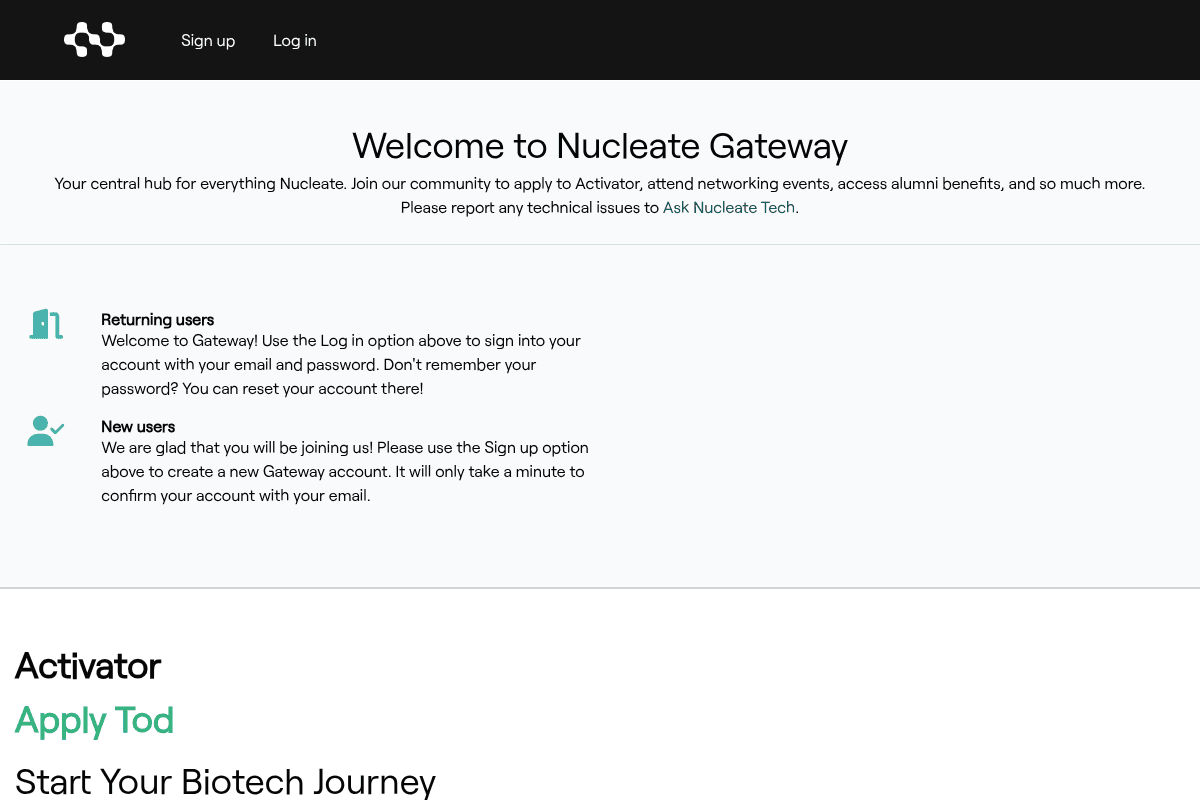Follow the Ask Nucleate Tech link
Screen dimensions: 1200x800
(x=729, y=208)
